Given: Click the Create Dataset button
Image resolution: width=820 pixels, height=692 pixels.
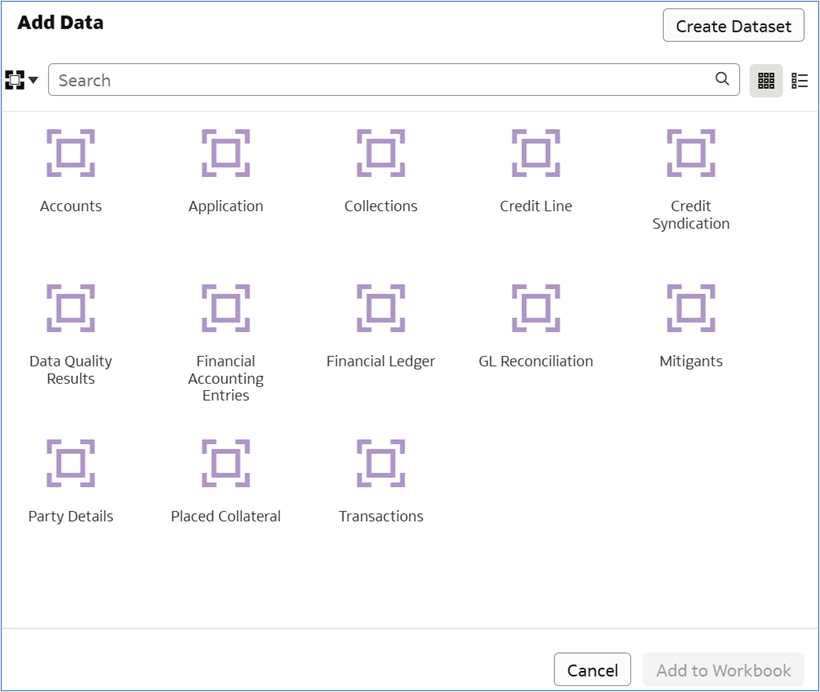Looking at the screenshot, I should (x=733, y=25).
